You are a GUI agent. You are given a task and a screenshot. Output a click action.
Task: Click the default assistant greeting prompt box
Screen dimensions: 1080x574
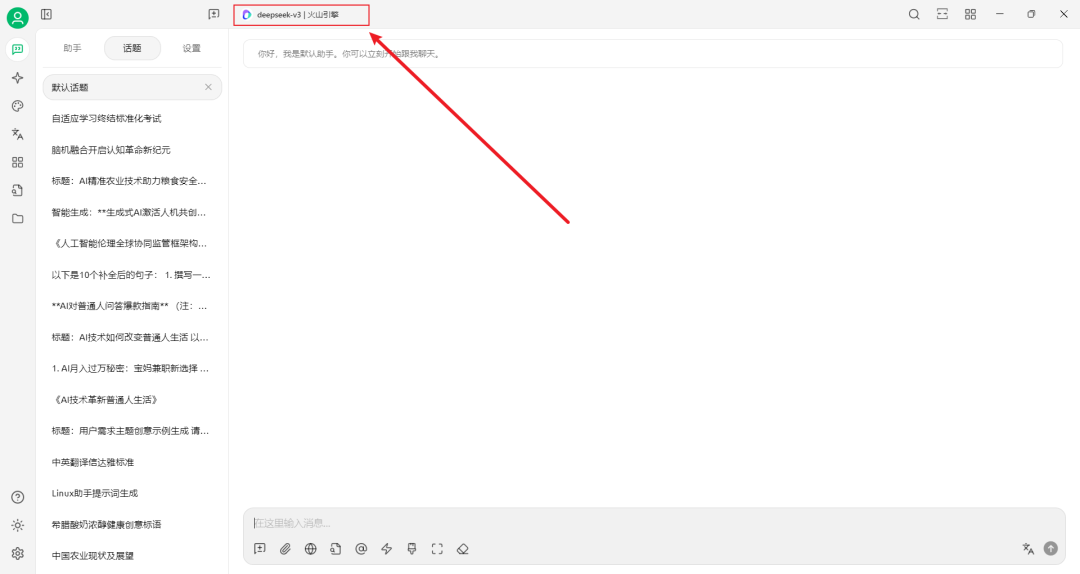[x=653, y=54]
